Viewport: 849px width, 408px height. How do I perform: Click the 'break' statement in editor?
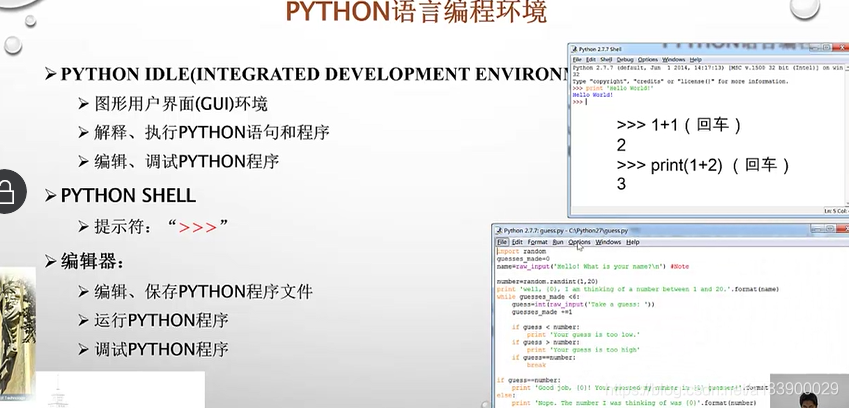coord(536,365)
